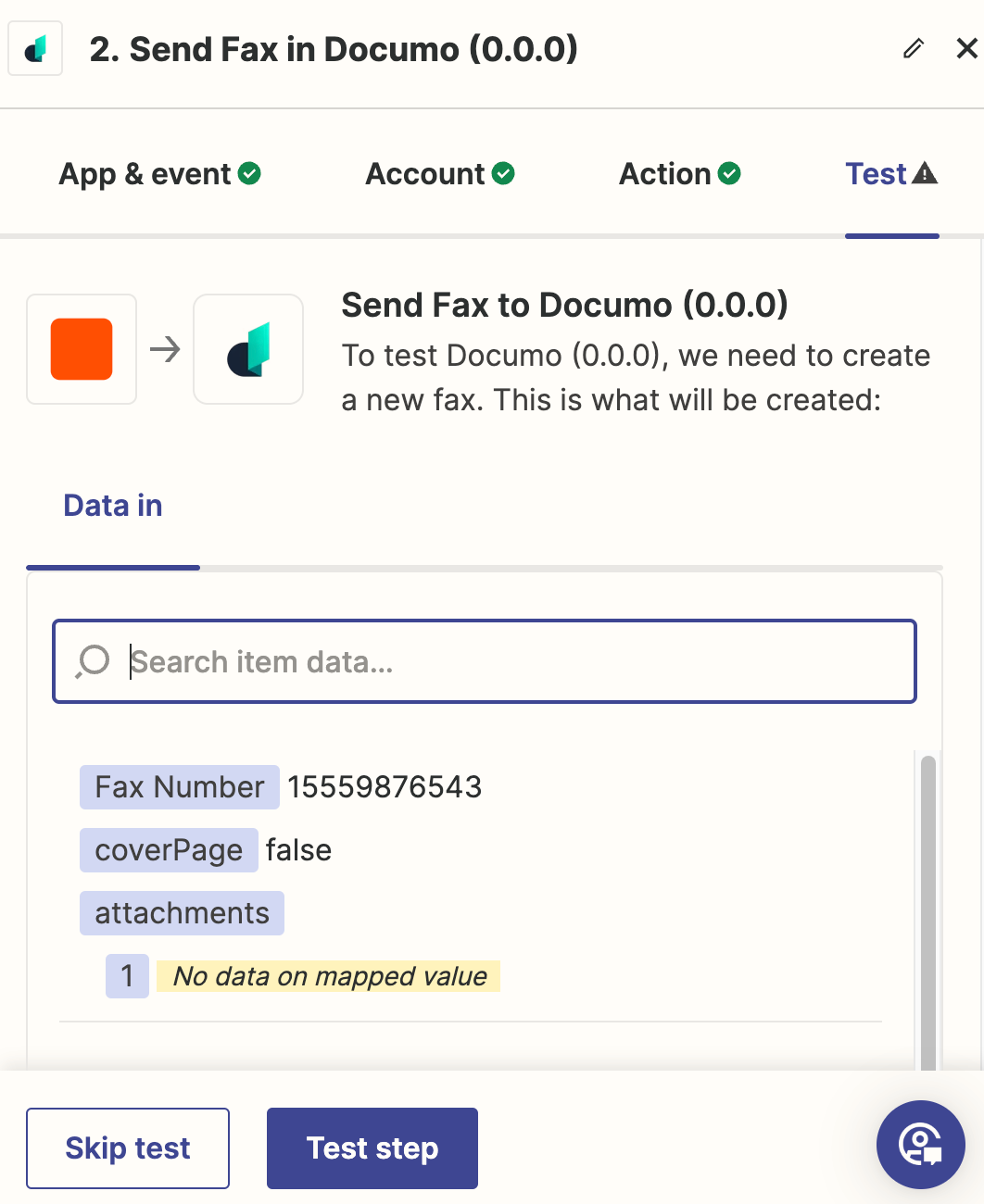Click the magnifier search icon

coord(93,661)
